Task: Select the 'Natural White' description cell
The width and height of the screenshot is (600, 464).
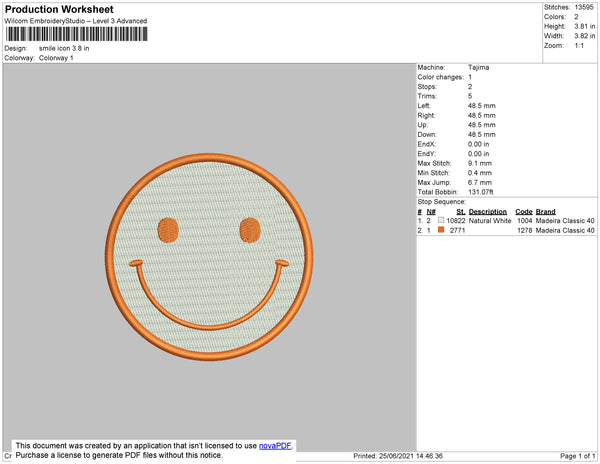Action: tap(490, 221)
